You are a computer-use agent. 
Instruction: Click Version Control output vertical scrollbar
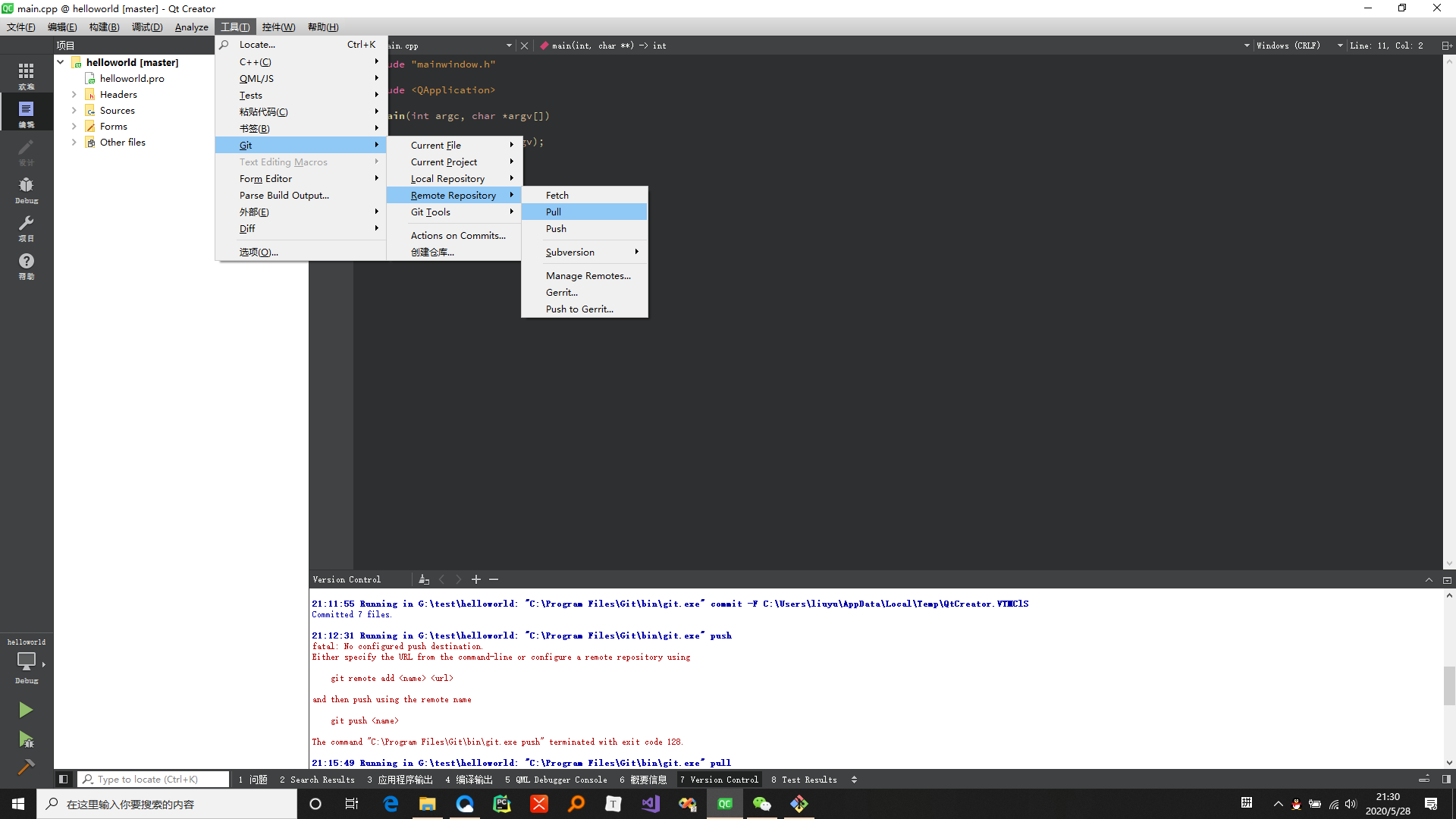pyautogui.click(x=1449, y=686)
